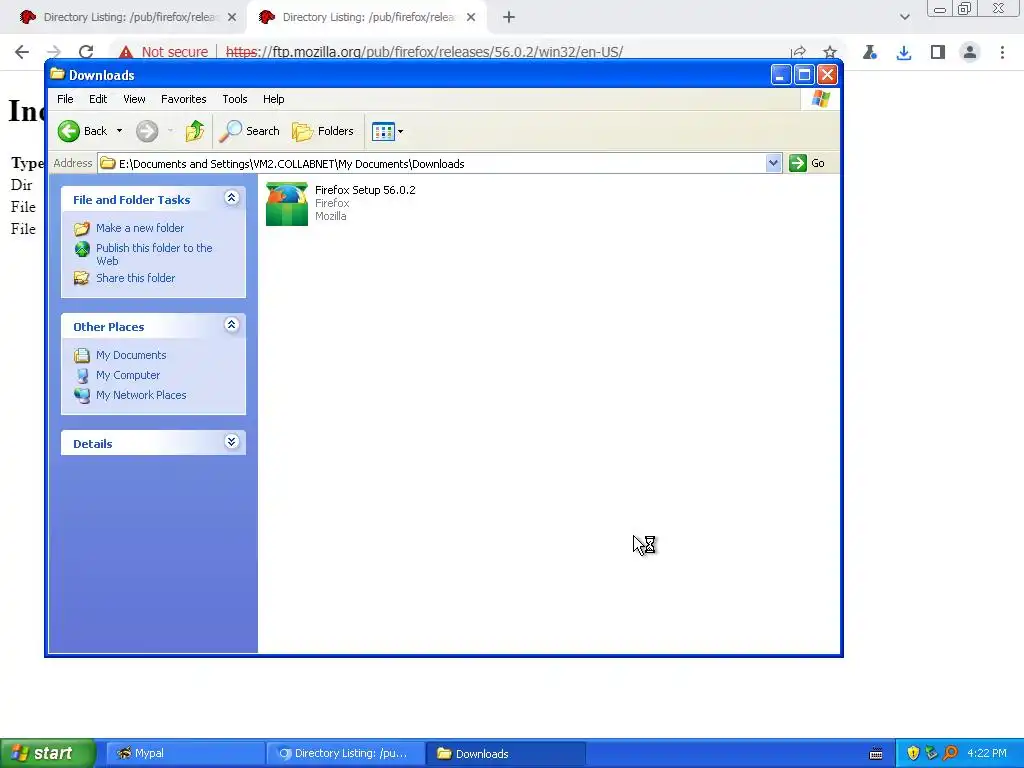Viewport: 1024px width, 768px height.
Task: Switch to the first Directory Listing browser tab
Action: pyautogui.click(x=129, y=17)
